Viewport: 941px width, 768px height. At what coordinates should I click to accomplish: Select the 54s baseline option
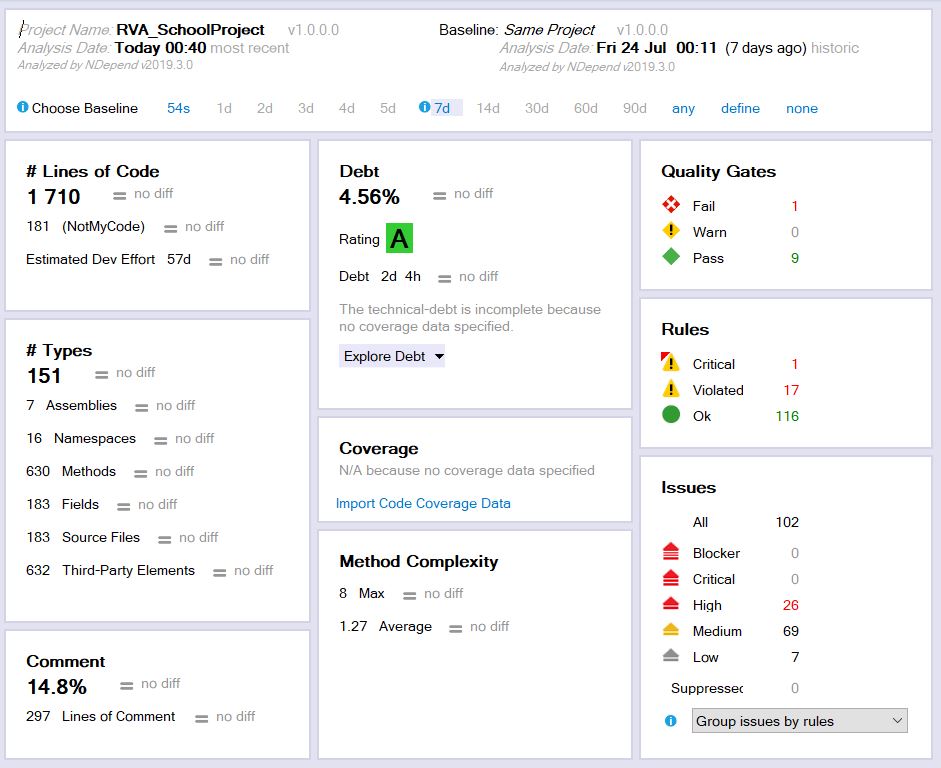coord(177,108)
